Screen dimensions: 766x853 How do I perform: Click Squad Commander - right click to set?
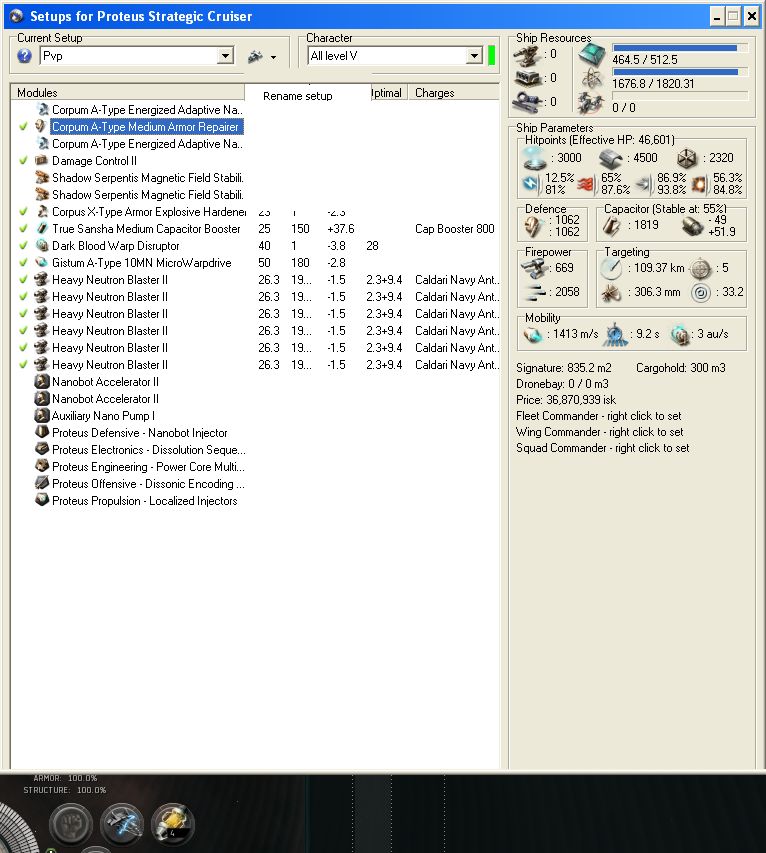click(x=602, y=448)
